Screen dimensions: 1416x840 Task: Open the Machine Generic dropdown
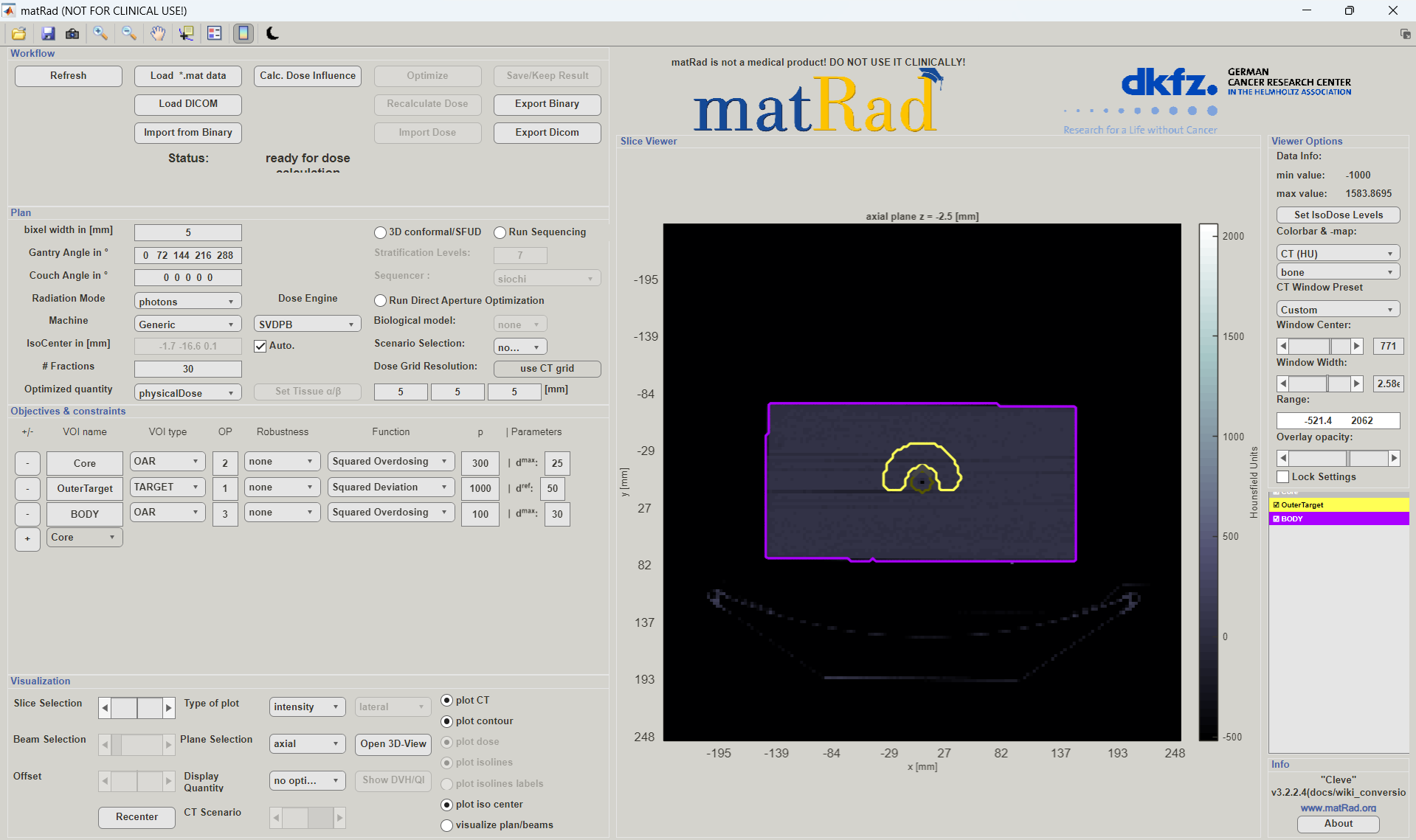pos(187,324)
